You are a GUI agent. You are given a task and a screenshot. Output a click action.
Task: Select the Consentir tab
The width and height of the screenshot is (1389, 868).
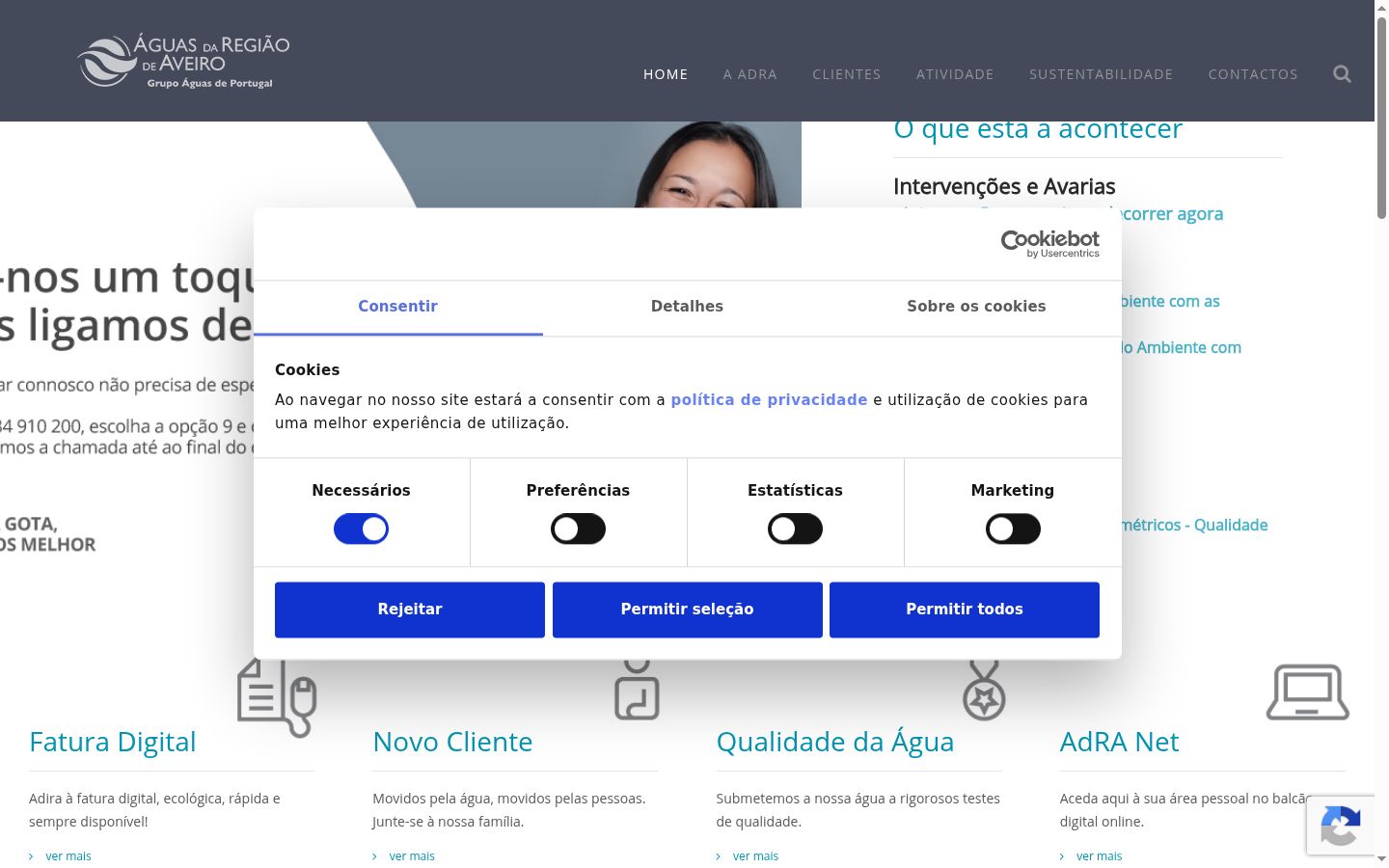(397, 307)
